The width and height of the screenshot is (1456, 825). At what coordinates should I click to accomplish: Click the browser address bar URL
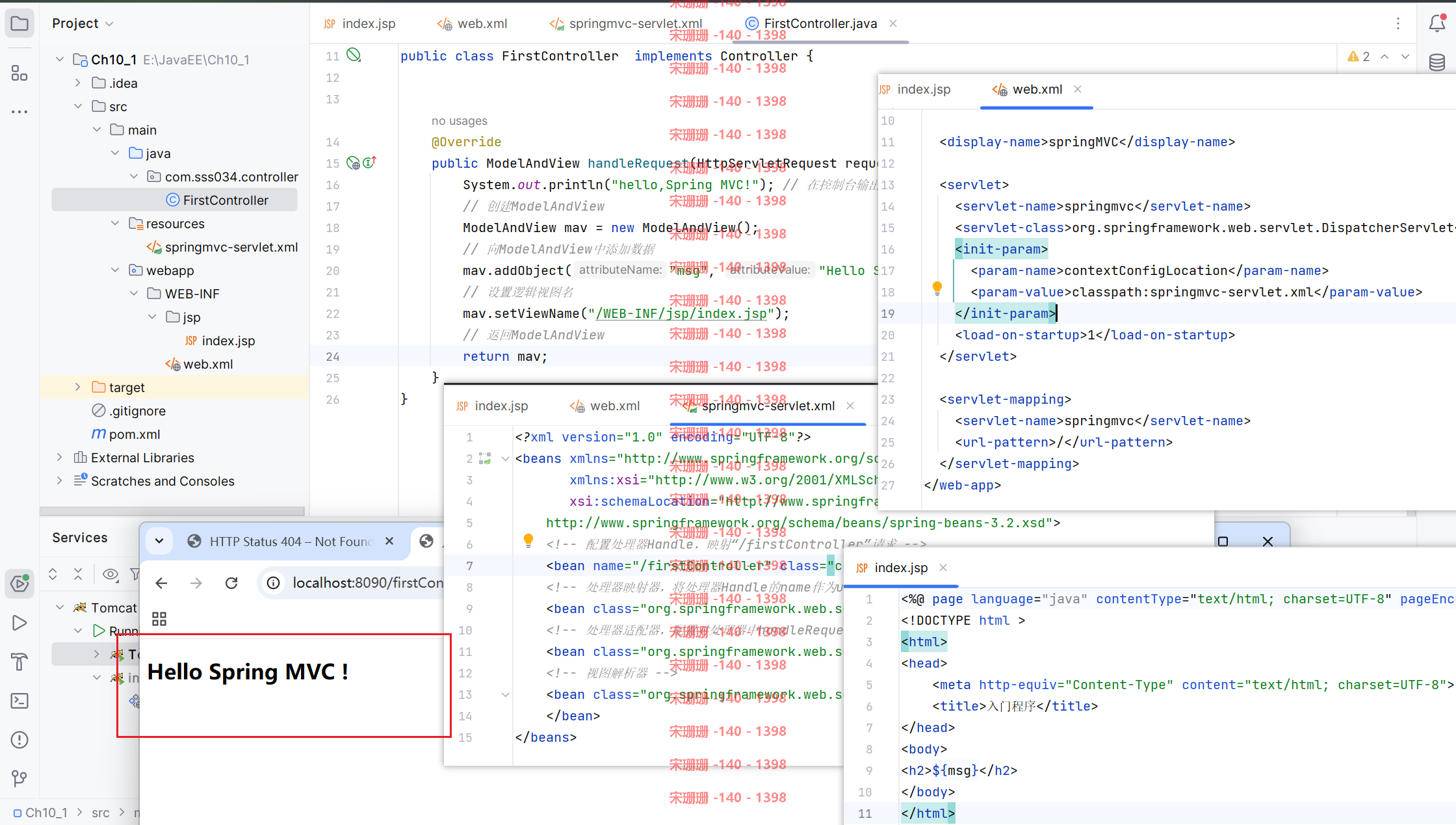click(368, 583)
